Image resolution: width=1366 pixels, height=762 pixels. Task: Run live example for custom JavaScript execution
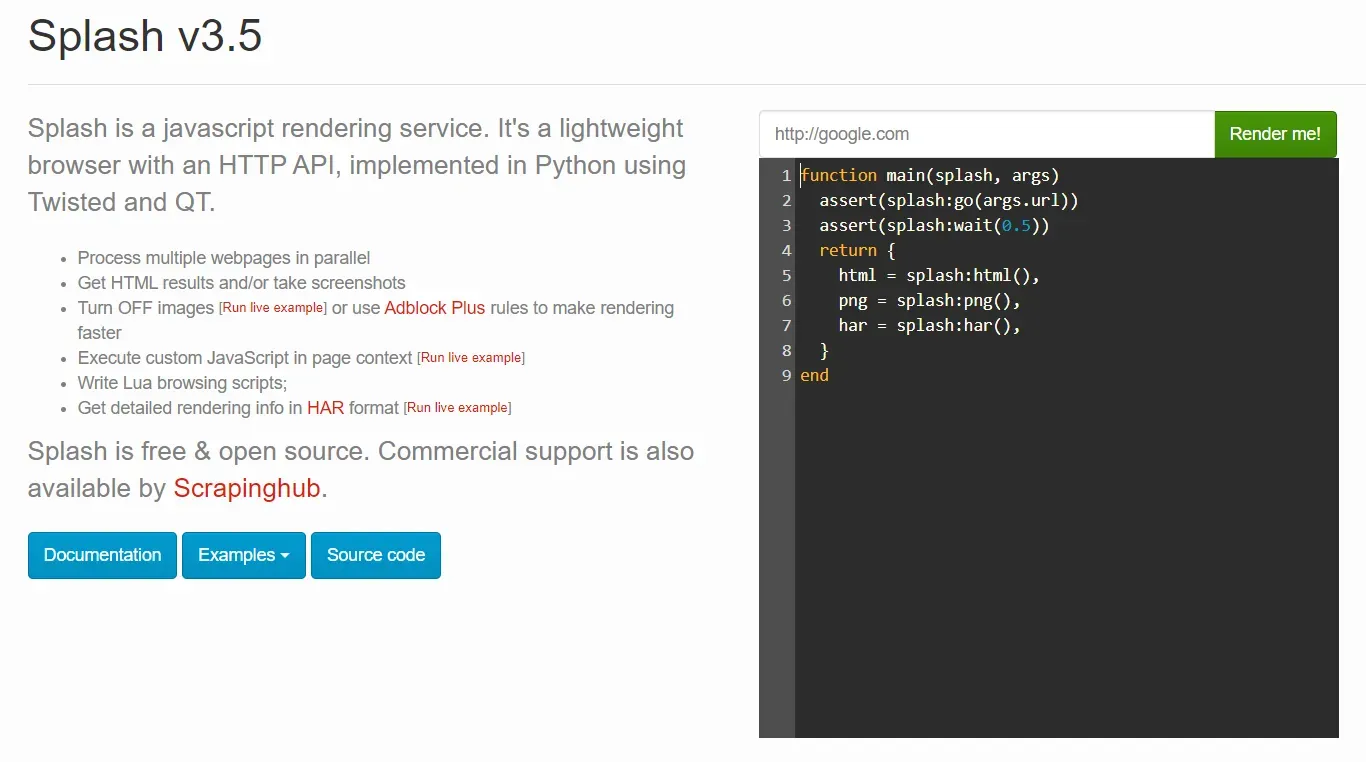[x=470, y=357]
